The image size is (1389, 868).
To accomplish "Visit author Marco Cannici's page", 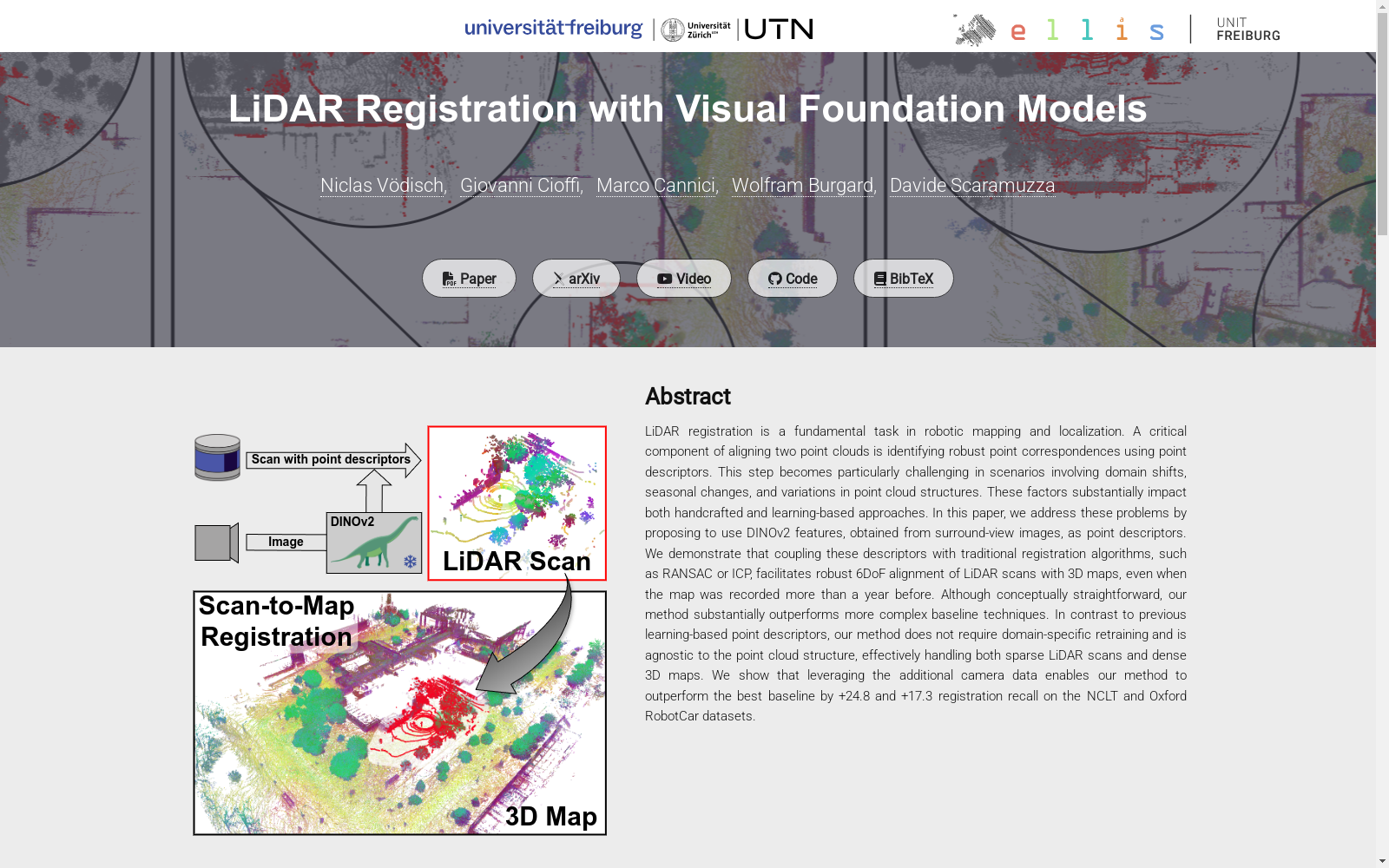I will tap(655, 186).
